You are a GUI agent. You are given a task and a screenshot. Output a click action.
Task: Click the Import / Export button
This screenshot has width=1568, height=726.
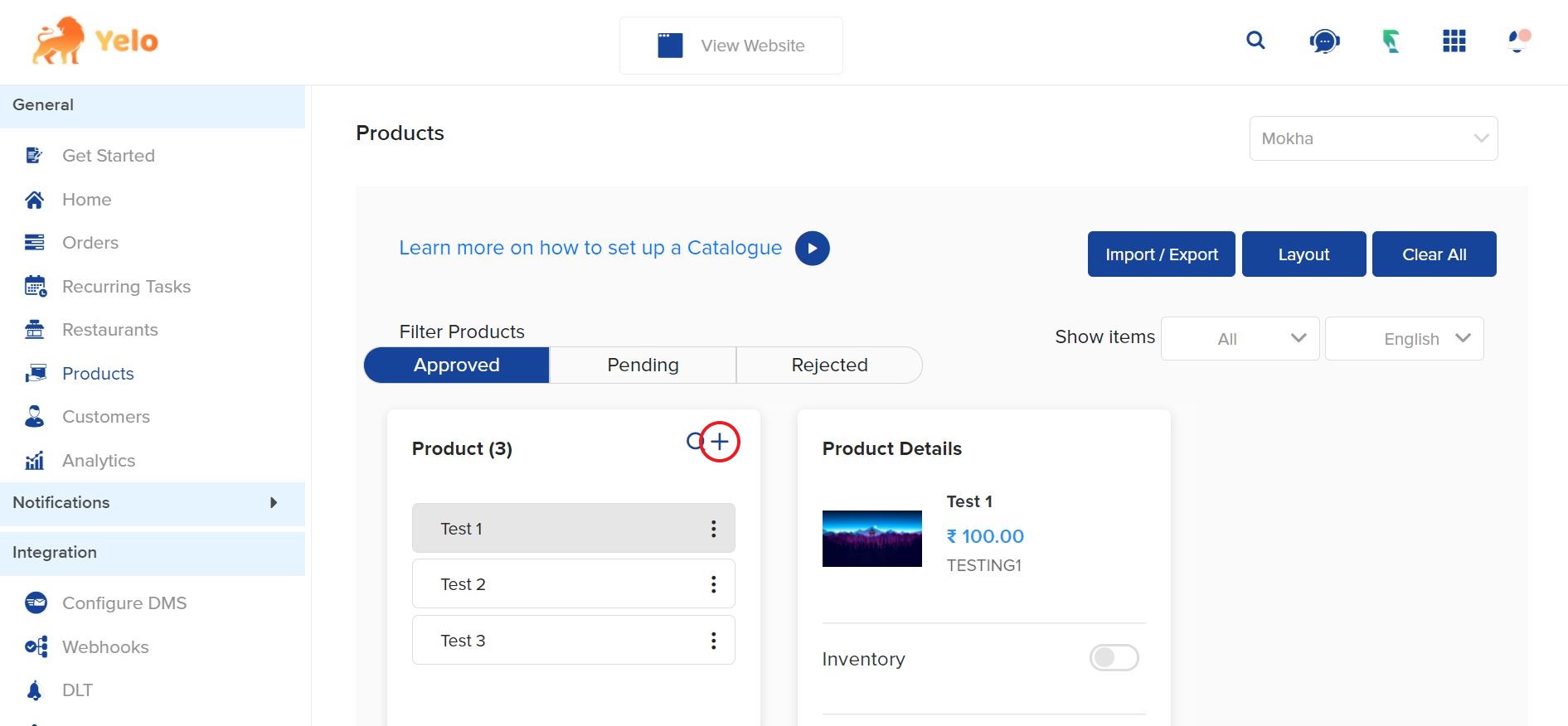click(x=1161, y=254)
